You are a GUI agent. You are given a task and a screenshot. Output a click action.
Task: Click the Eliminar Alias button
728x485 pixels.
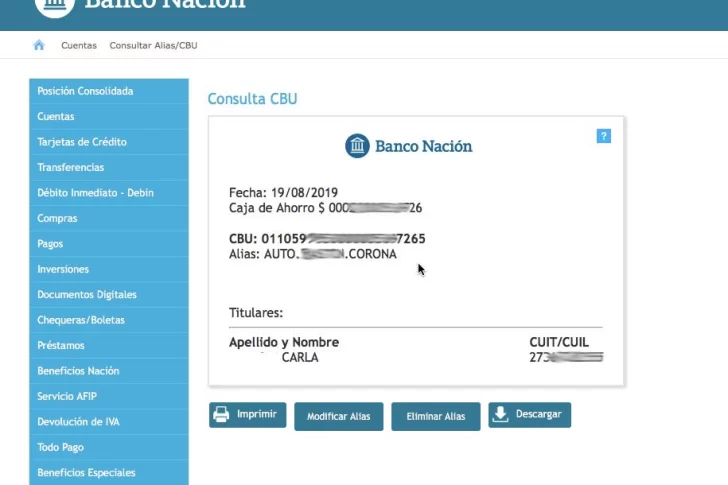436,416
